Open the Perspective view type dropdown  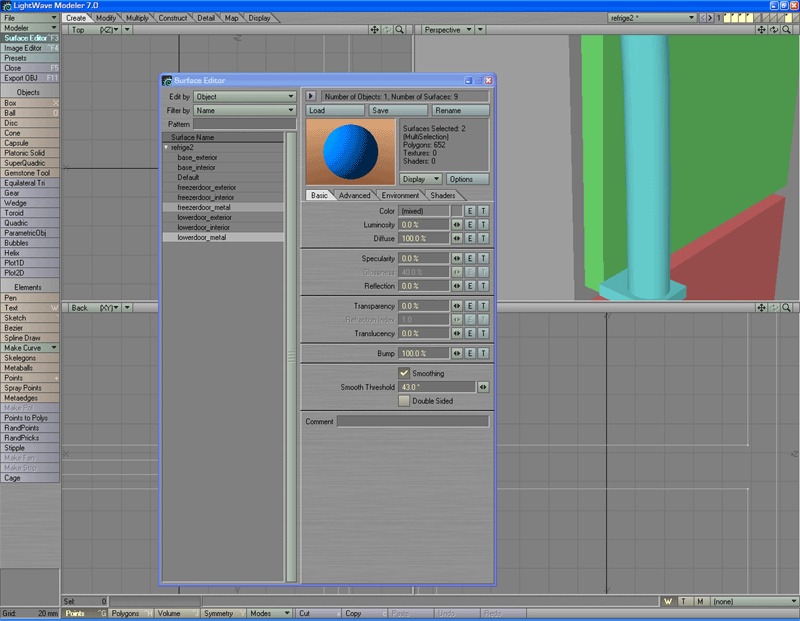(x=448, y=30)
